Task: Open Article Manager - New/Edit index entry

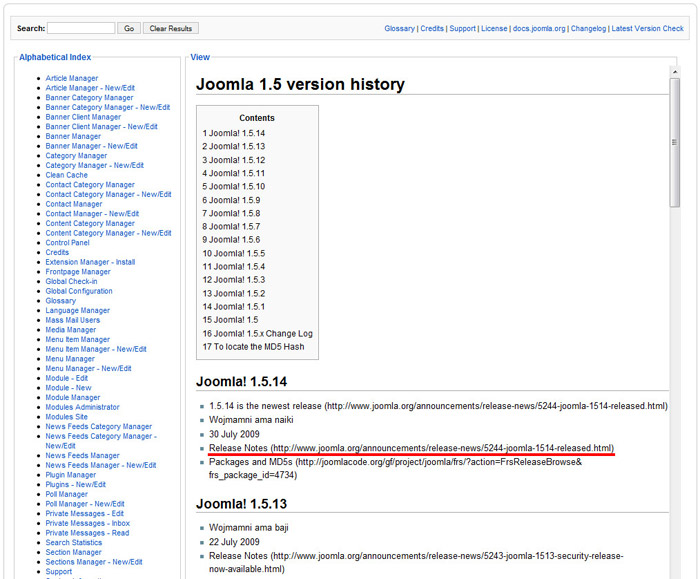Action: pos(90,88)
